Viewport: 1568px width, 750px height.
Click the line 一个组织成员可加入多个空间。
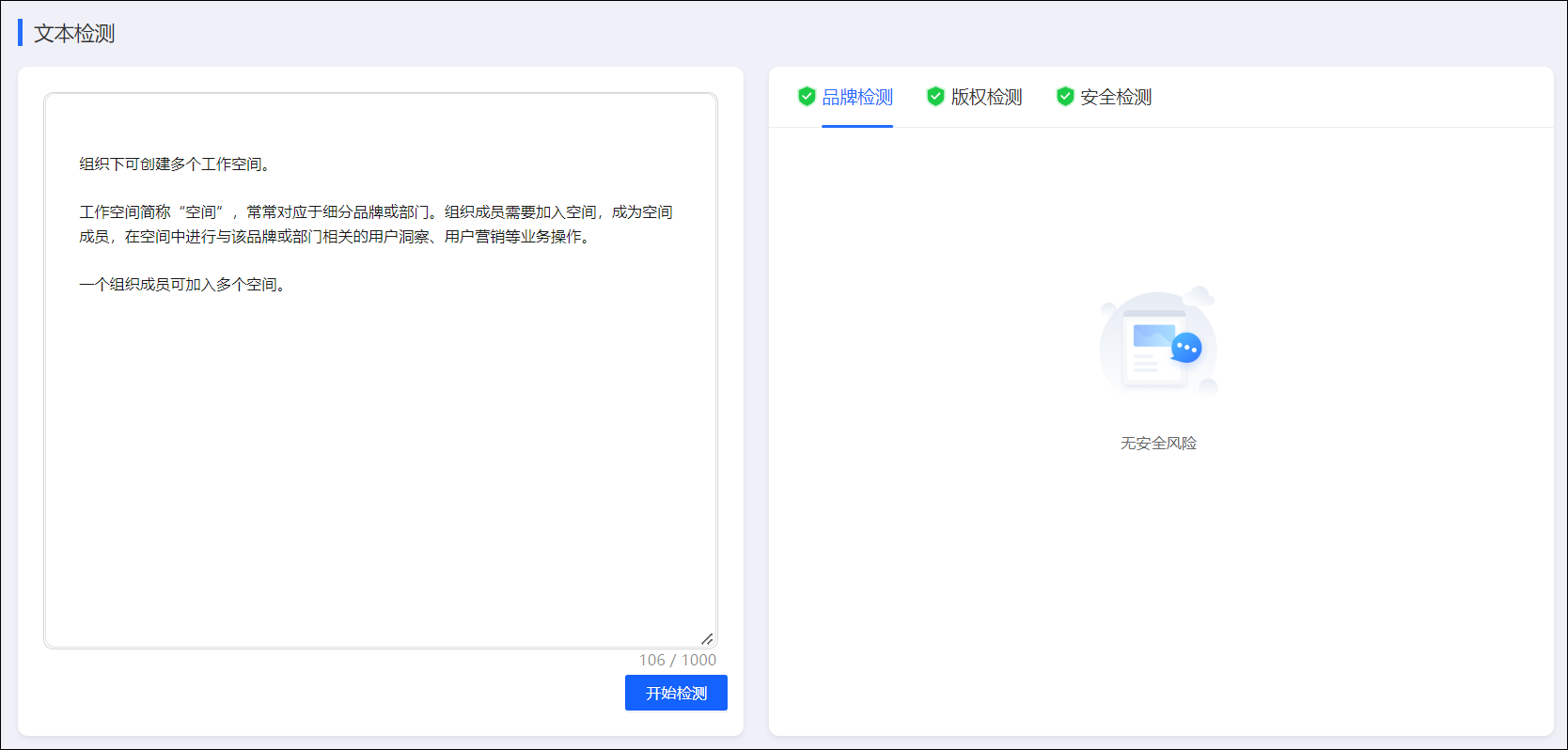click(x=185, y=284)
